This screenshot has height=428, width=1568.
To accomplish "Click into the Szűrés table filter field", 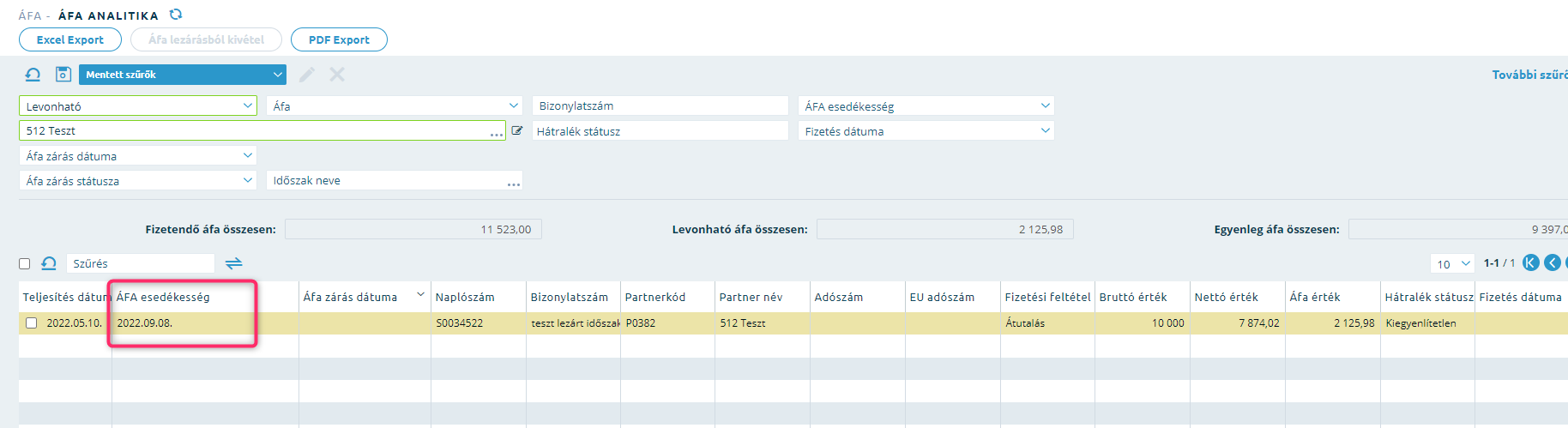I will coord(141,263).
